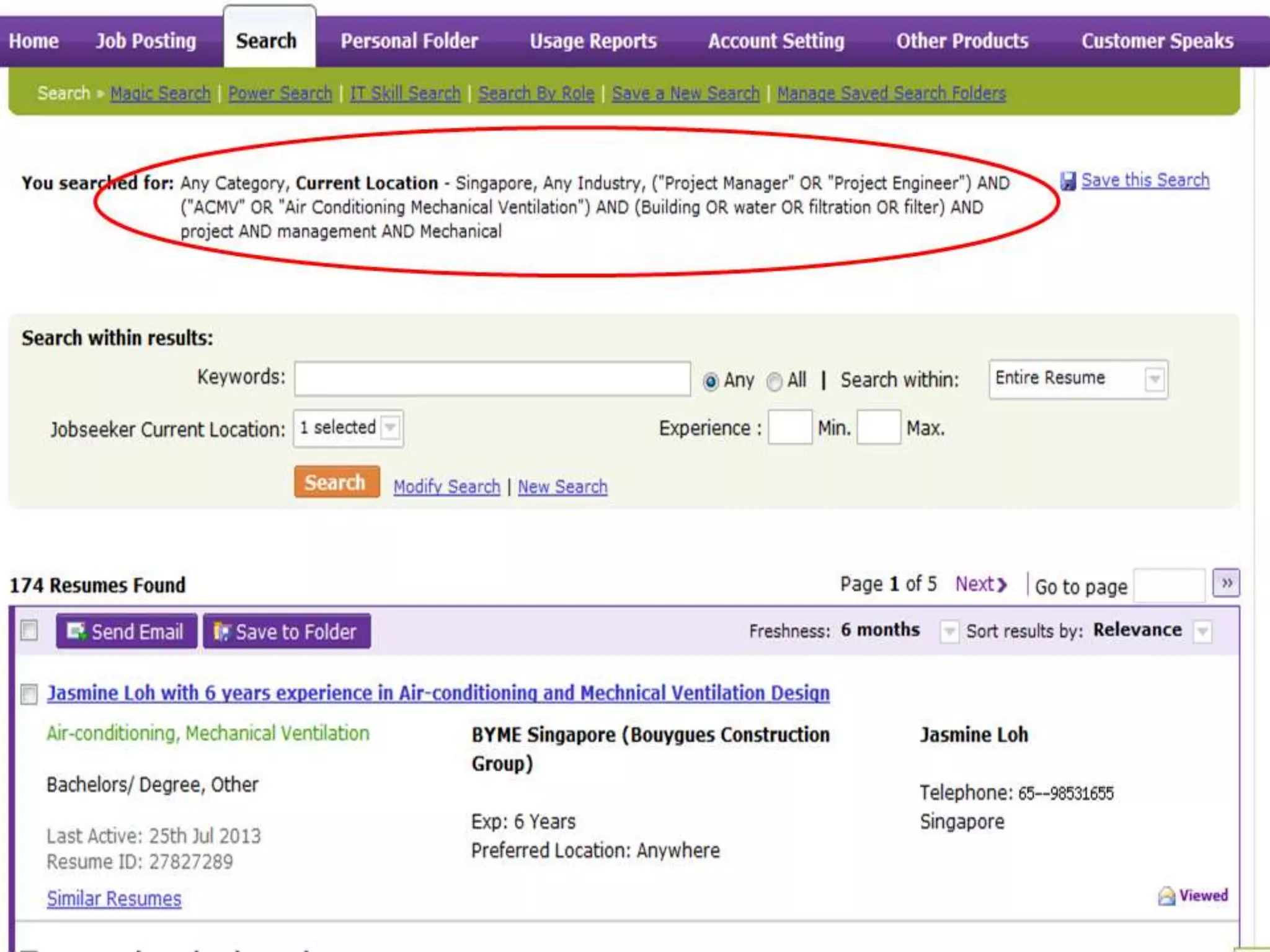Click the Save to Folder icon
The image size is (1270, 952).
click(221, 632)
